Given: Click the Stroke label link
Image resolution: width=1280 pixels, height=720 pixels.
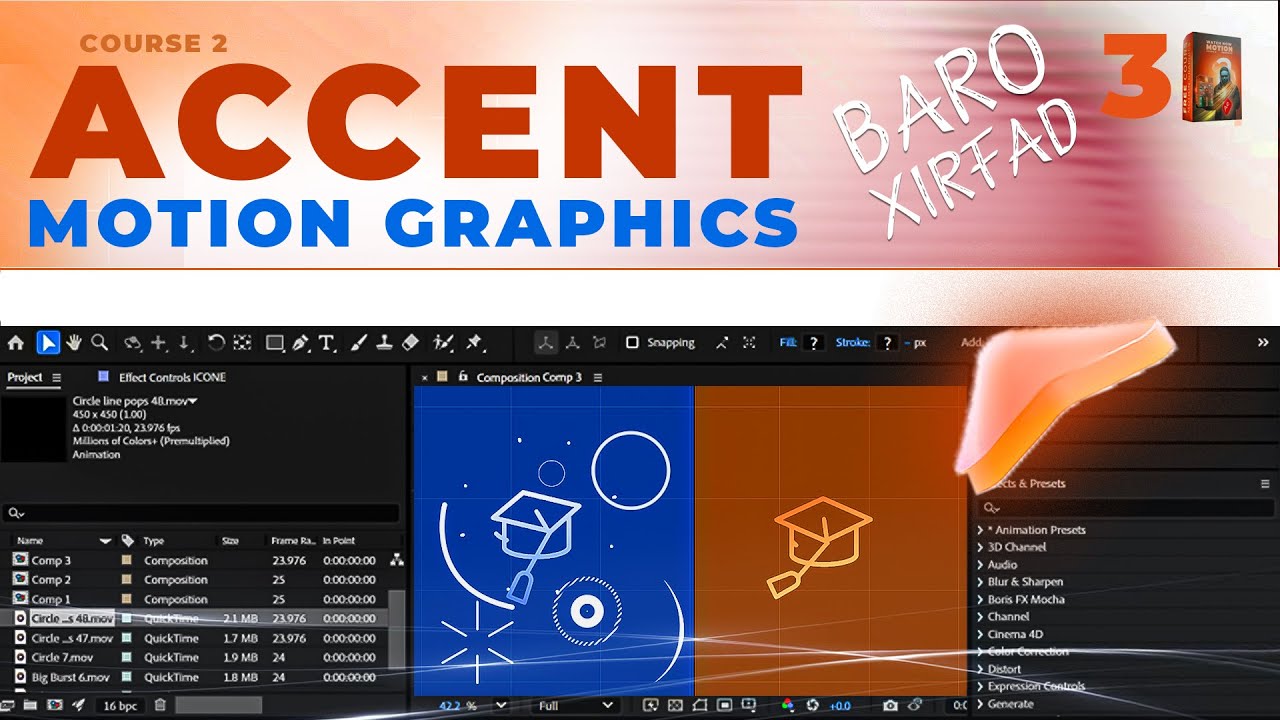Looking at the screenshot, I should 853,343.
